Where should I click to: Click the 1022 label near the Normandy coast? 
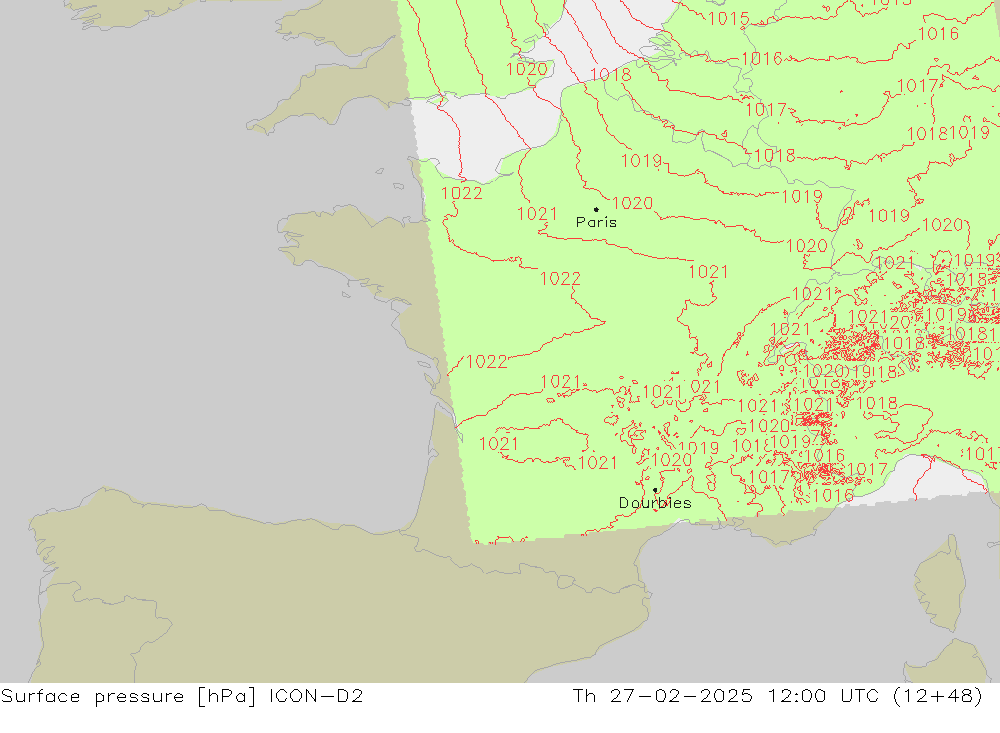click(x=462, y=193)
